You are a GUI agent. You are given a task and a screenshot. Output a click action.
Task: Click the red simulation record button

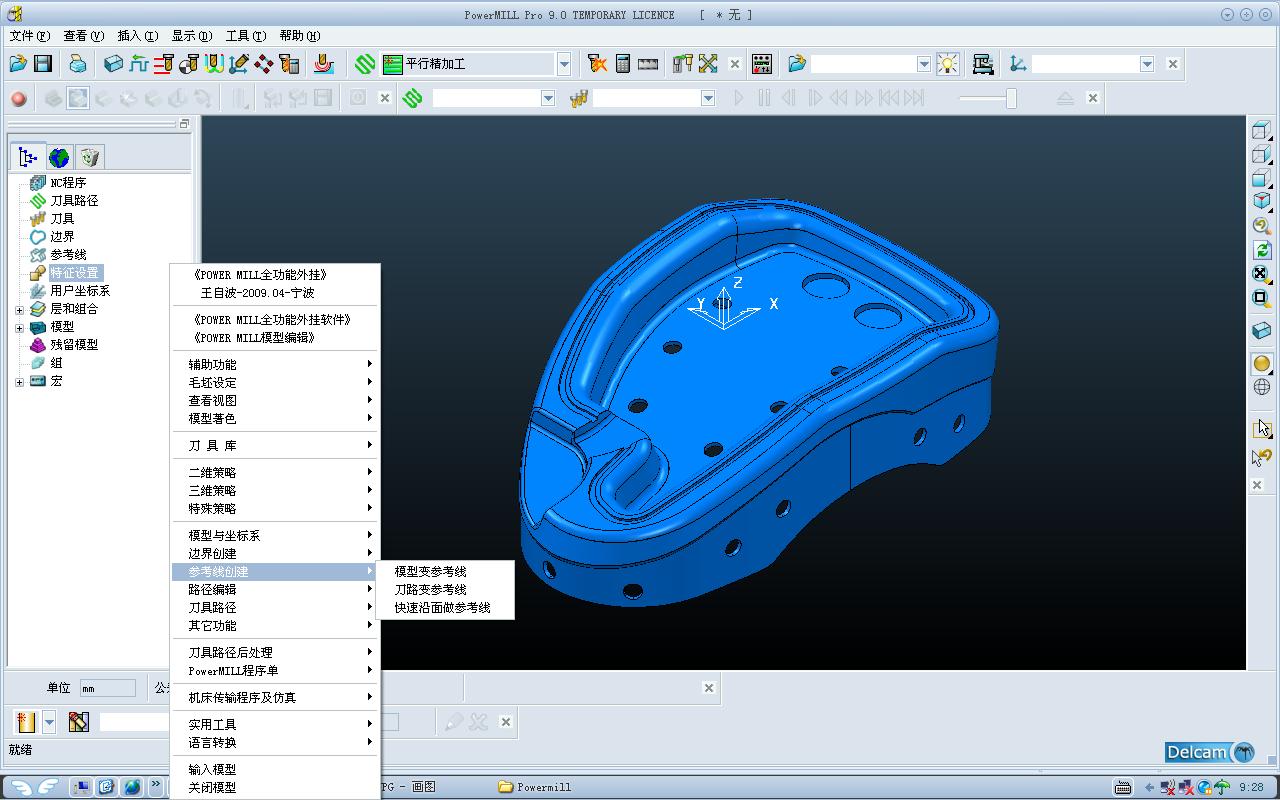(x=18, y=98)
